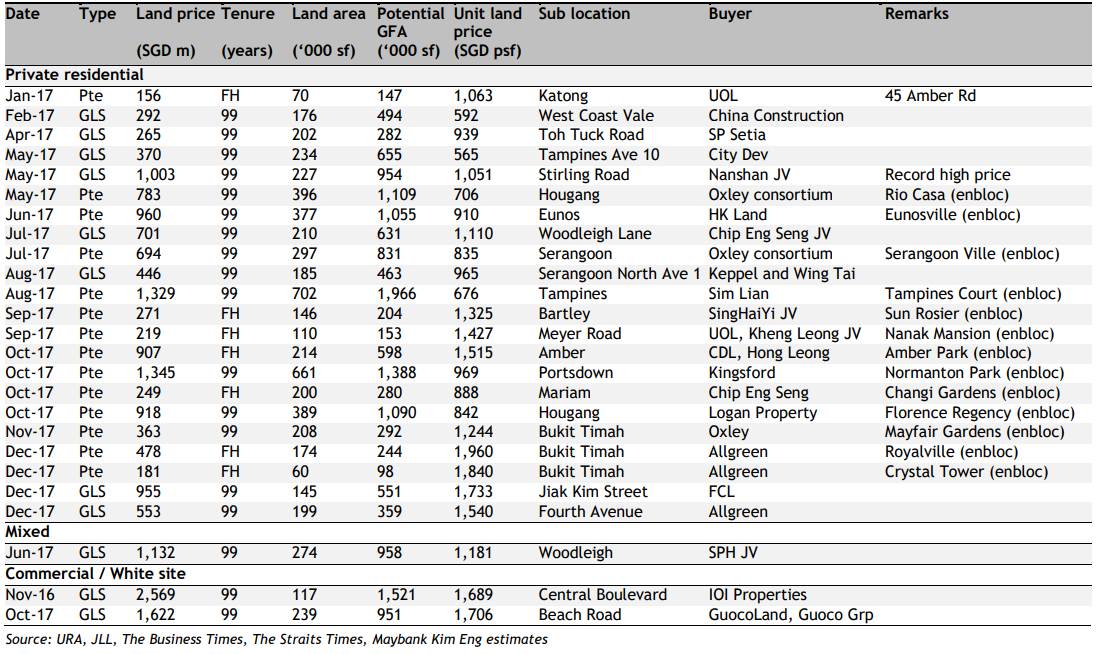Click the 'Record high price' remark
This screenshot has height=654, width=1099.
point(948,175)
